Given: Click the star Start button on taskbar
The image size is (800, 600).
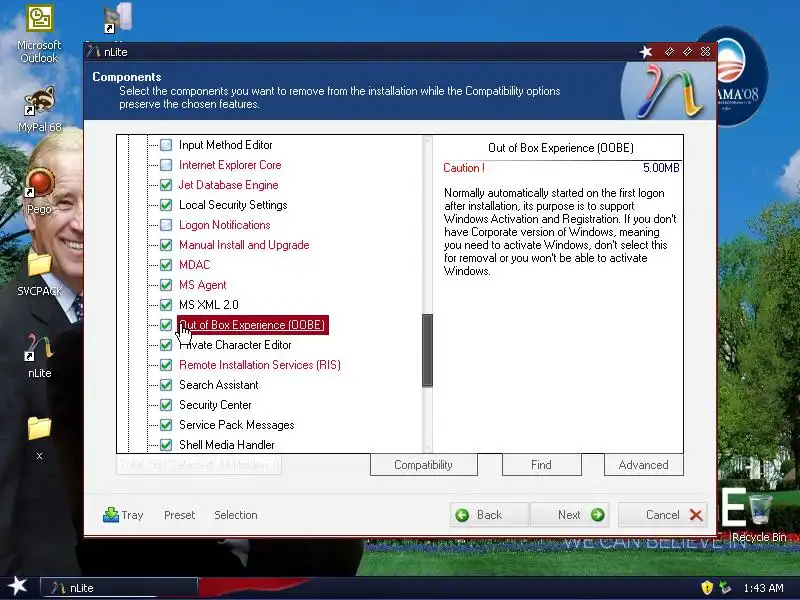Looking at the screenshot, I should [18, 586].
